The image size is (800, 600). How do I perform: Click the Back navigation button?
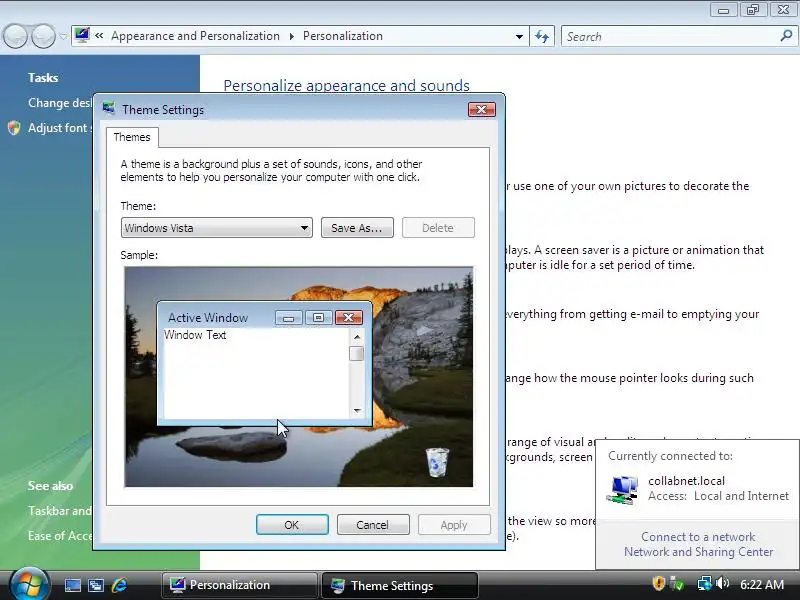[15, 36]
